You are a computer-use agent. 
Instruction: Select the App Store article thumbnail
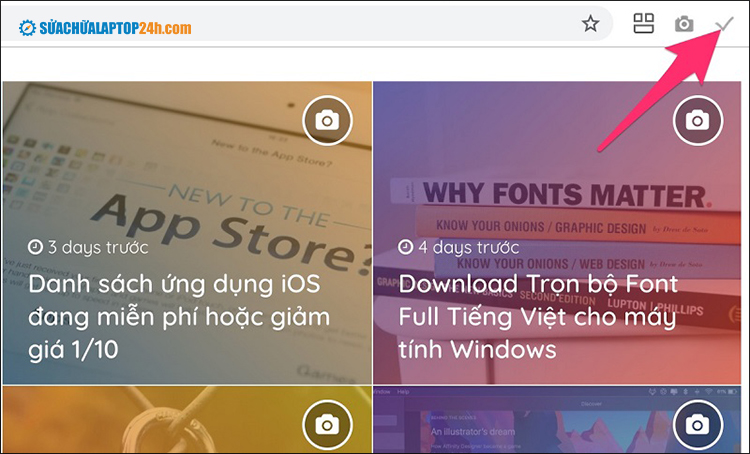click(187, 233)
